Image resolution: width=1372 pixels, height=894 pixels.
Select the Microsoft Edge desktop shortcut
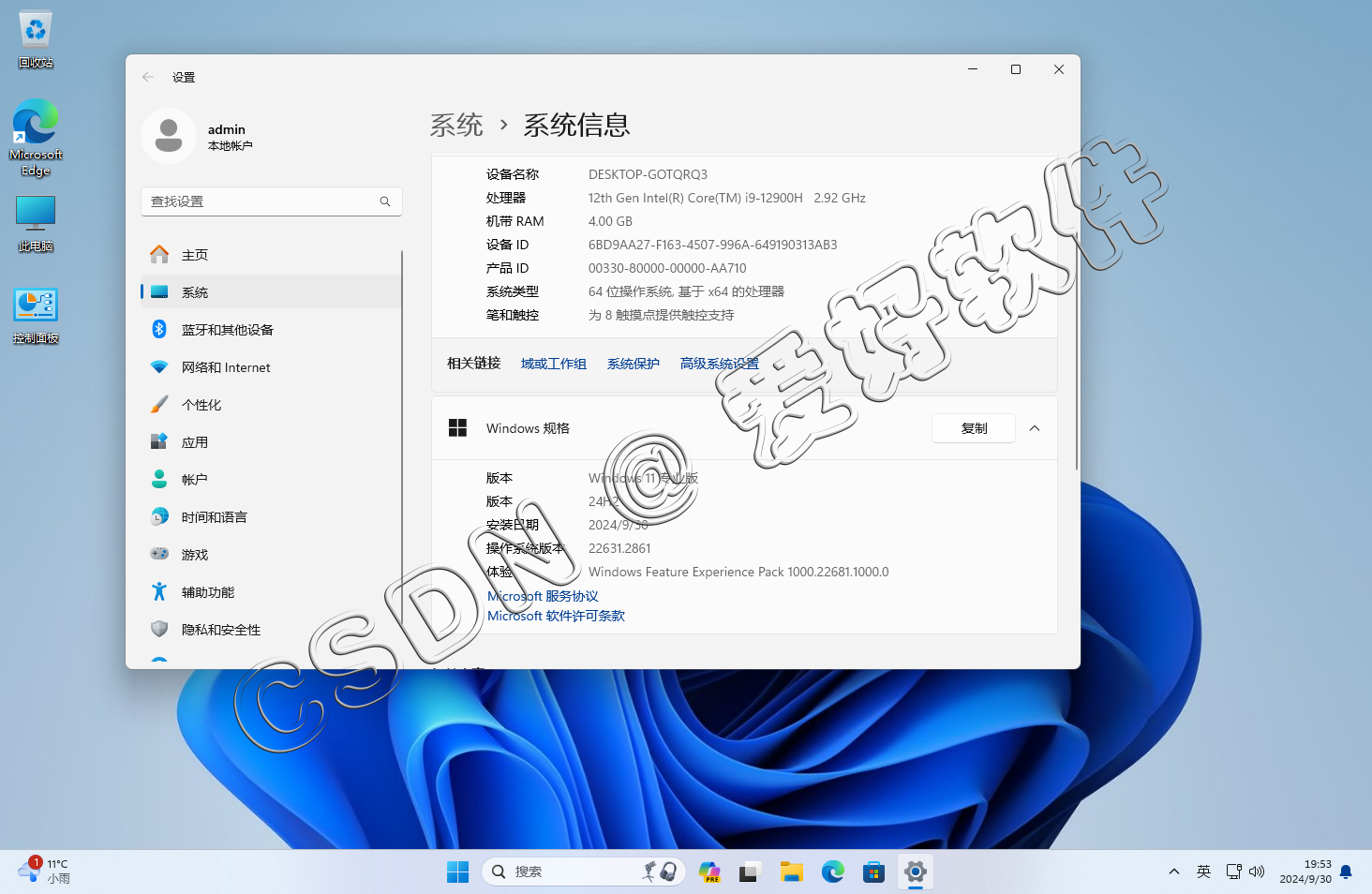tap(36, 137)
